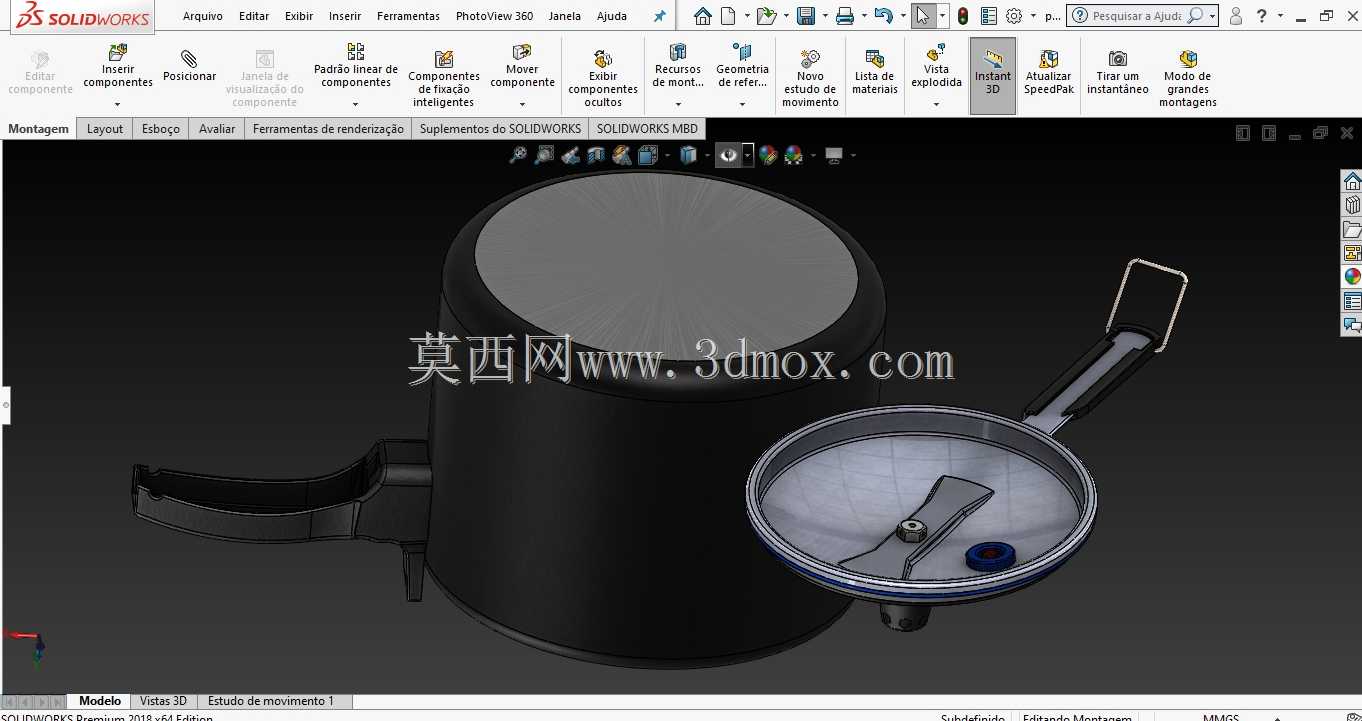Screen dimensions: 1362x721
Task: Click Tirar um instantâneo button
Action: tap(1118, 72)
